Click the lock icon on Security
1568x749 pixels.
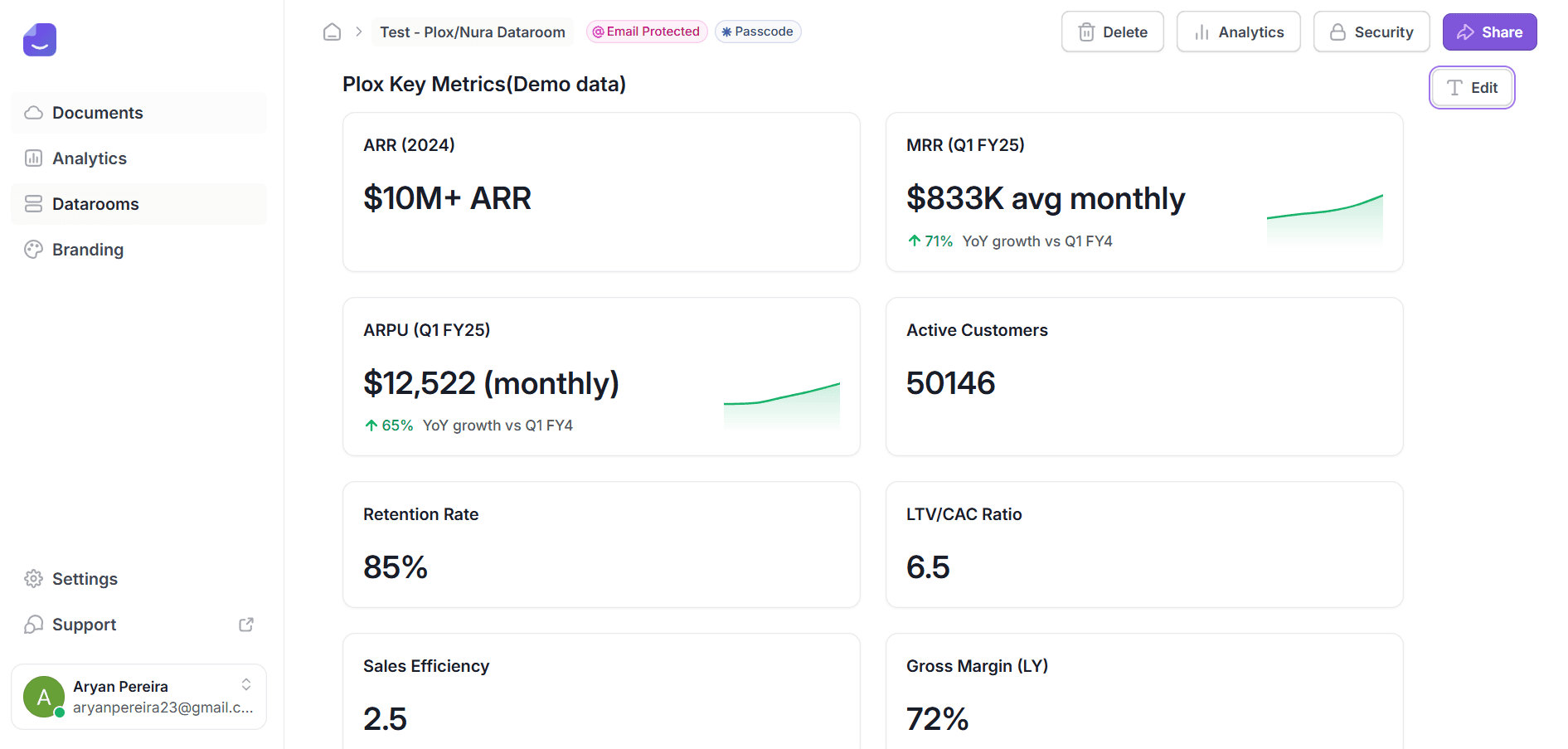coord(1337,32)
